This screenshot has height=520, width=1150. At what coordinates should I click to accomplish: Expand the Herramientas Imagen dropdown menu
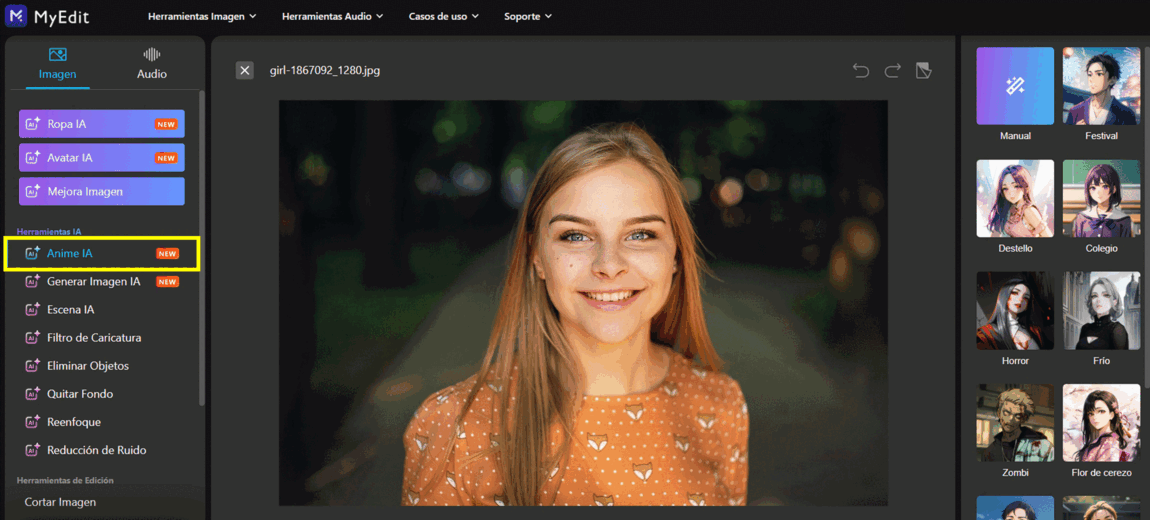point(202,16)
